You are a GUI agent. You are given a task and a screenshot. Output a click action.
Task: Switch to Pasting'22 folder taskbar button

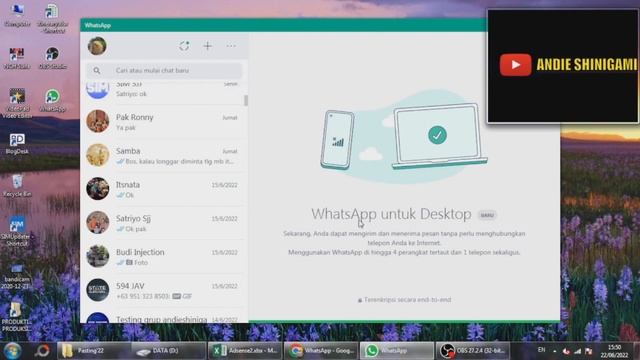tap(94, 351)
